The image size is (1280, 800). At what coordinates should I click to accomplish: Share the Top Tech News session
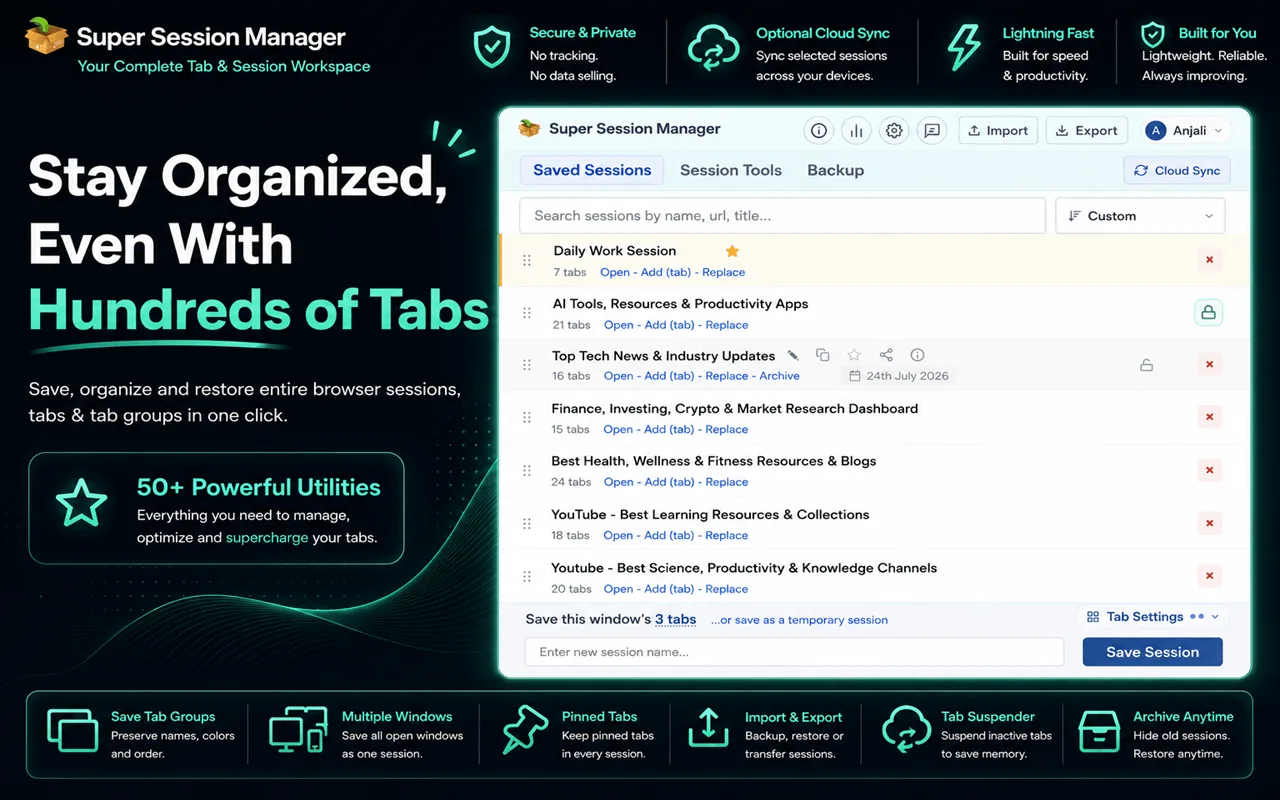(x=886, y=355)
